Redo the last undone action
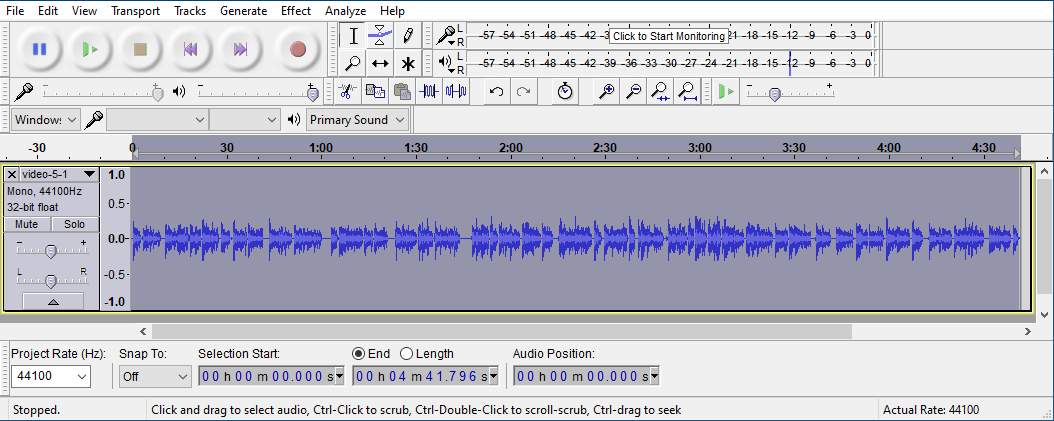 524,91
